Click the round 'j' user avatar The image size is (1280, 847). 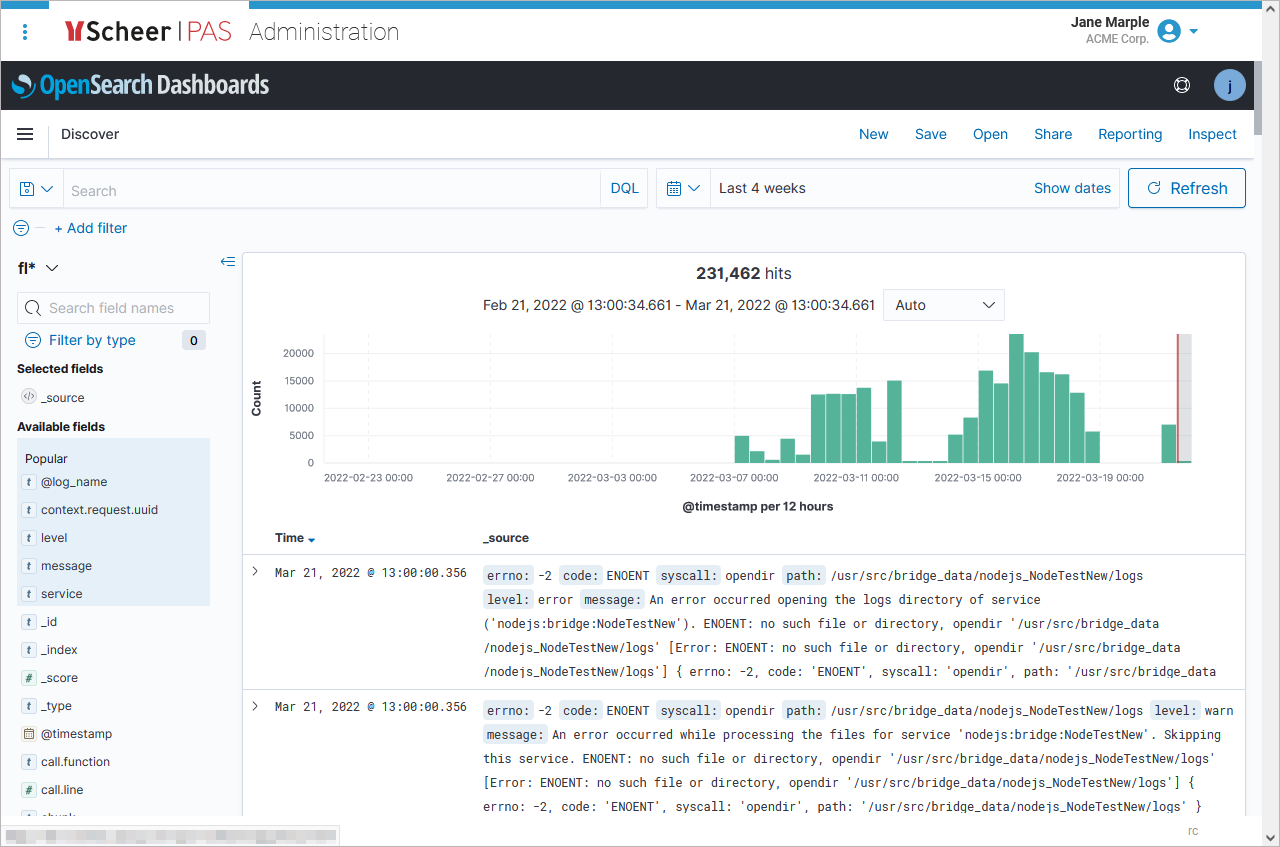point(1229,86)
